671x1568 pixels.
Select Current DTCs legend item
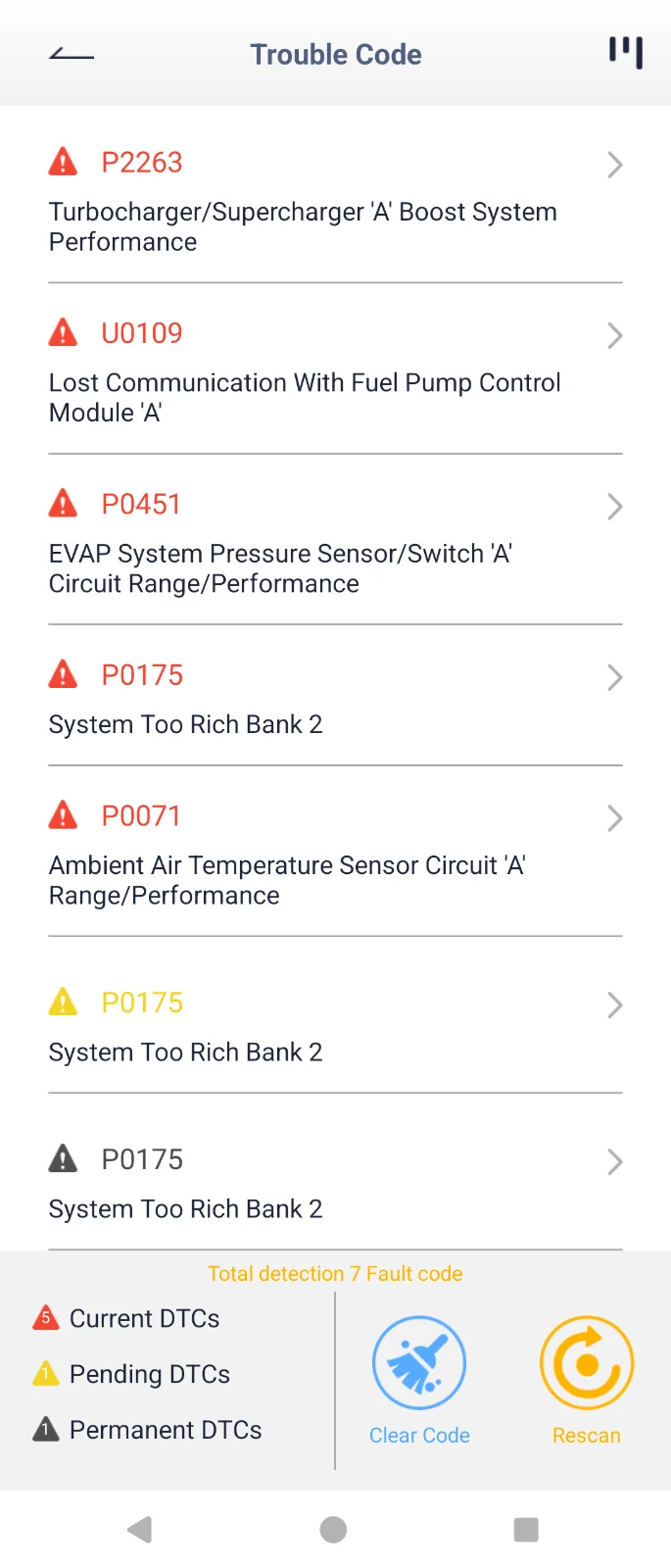126,1318
